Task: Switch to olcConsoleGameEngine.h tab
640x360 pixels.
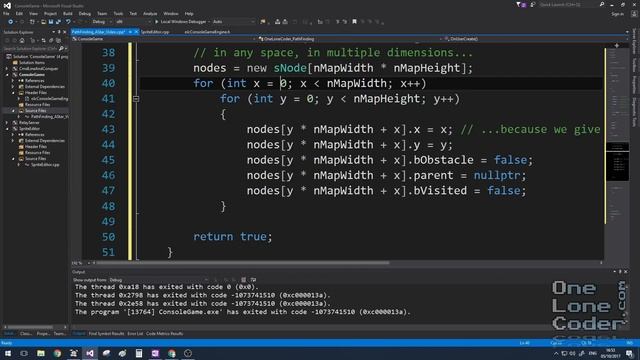Action: pyautogui.click(x=207, y=32)
